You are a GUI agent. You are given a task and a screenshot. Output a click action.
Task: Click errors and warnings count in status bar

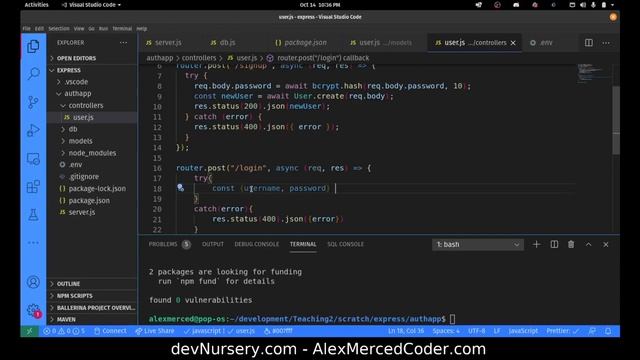pos(64,331)
